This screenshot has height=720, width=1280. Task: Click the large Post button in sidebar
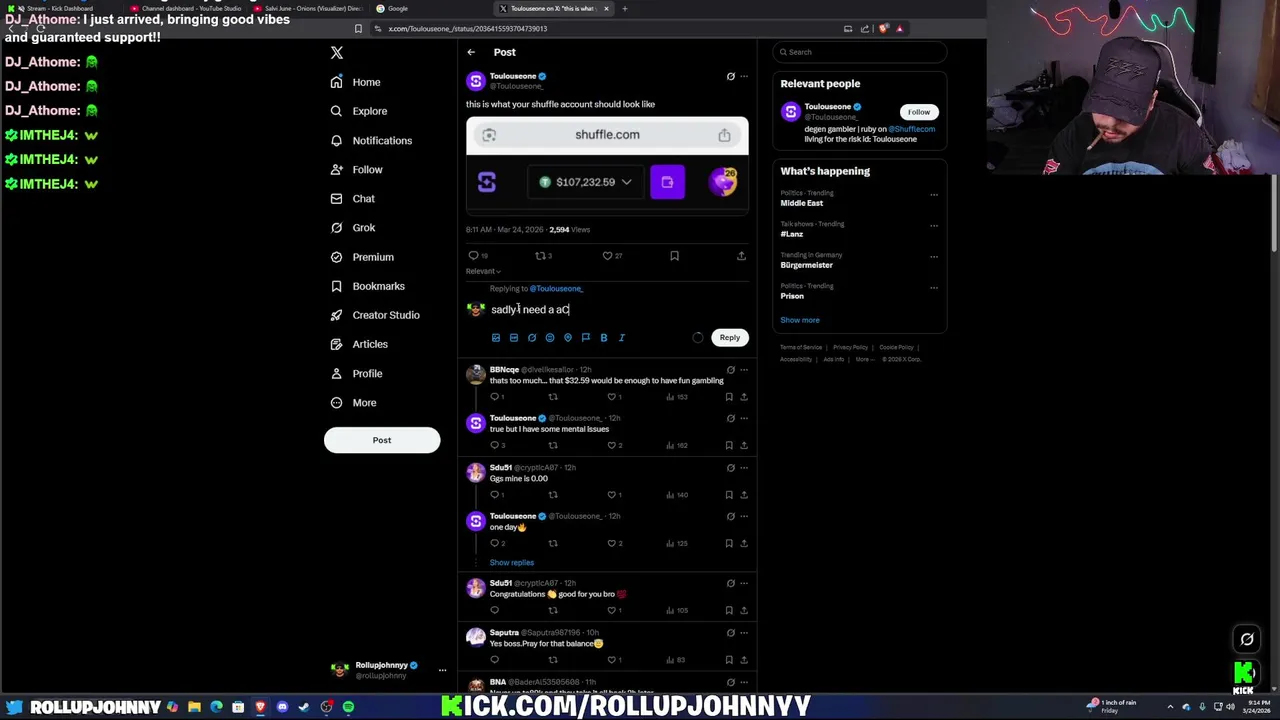coord(382,440)
